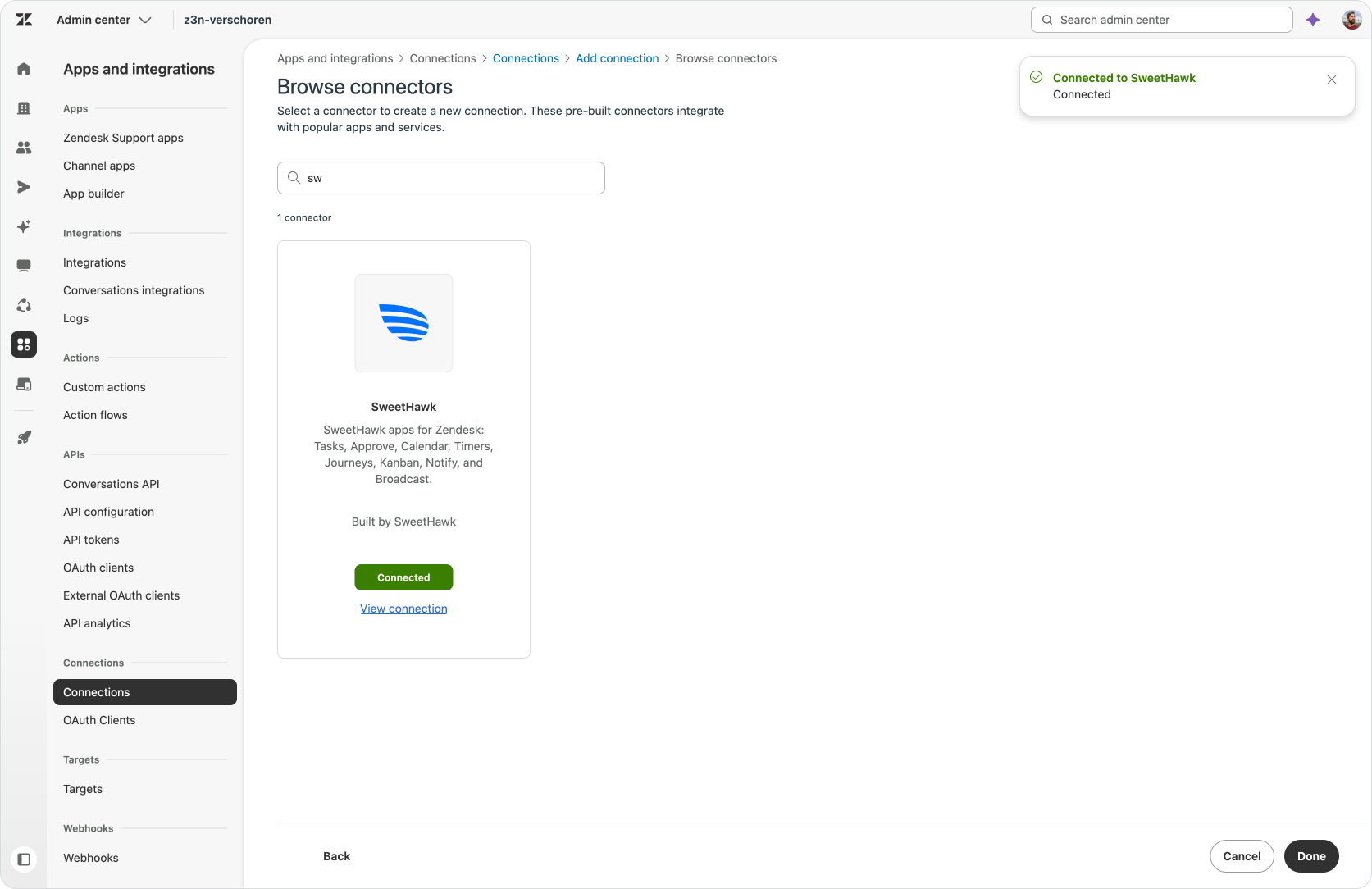Screen dimensions: 1372x889
Task: Open the People icon in left rail
Action: point(24,148)
